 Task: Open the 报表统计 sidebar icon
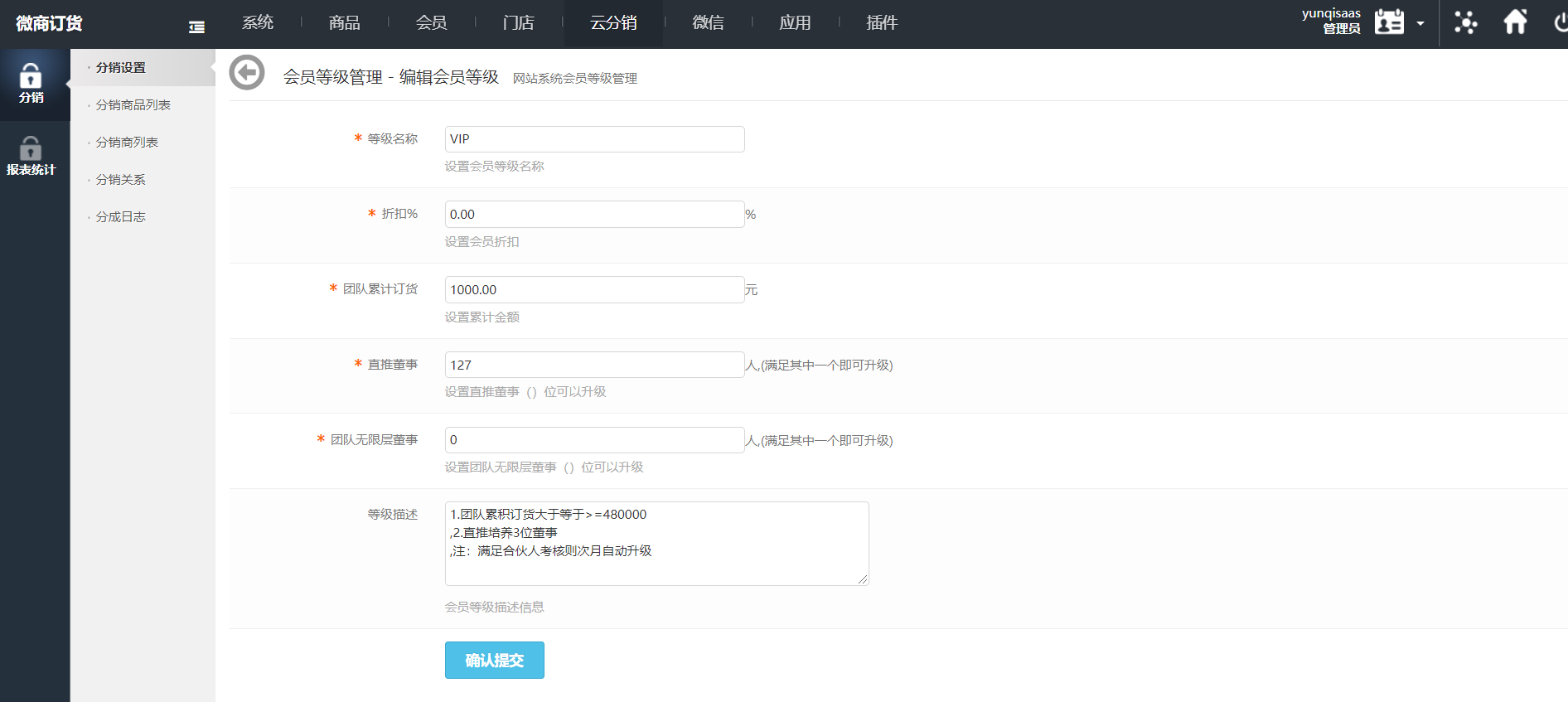pos(31,156)
